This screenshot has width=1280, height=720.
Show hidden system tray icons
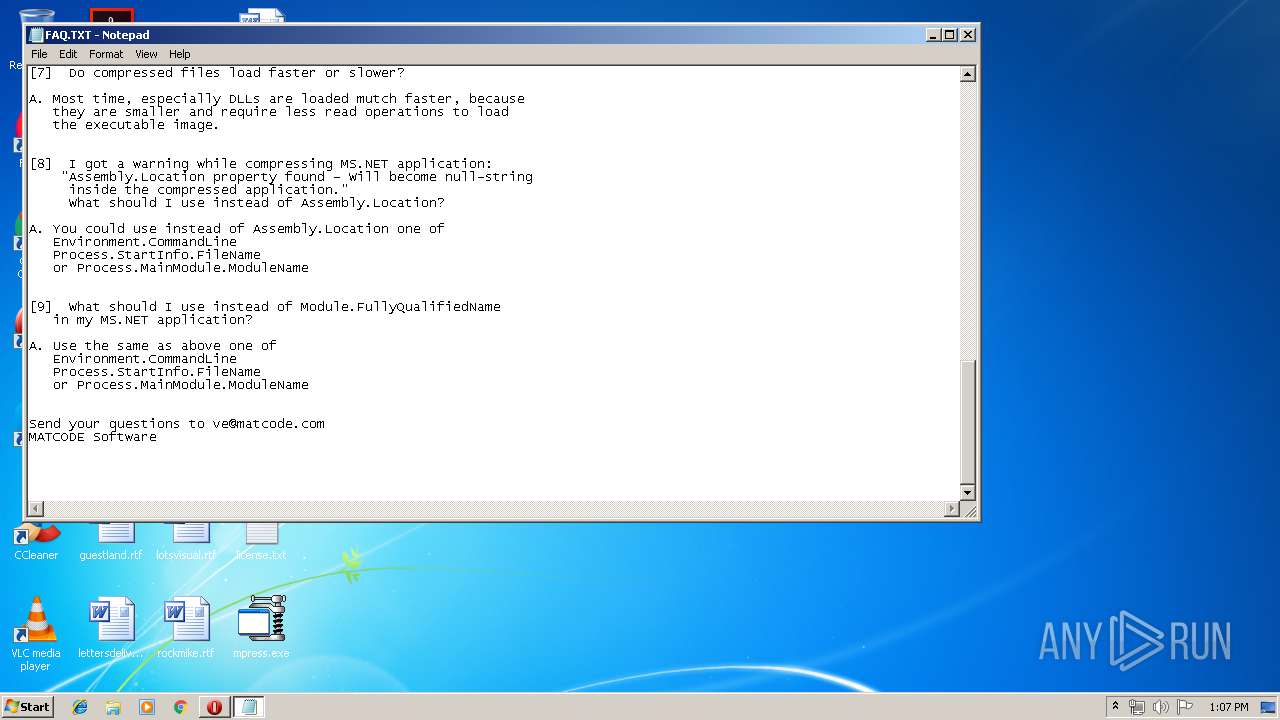(1115, 706)
